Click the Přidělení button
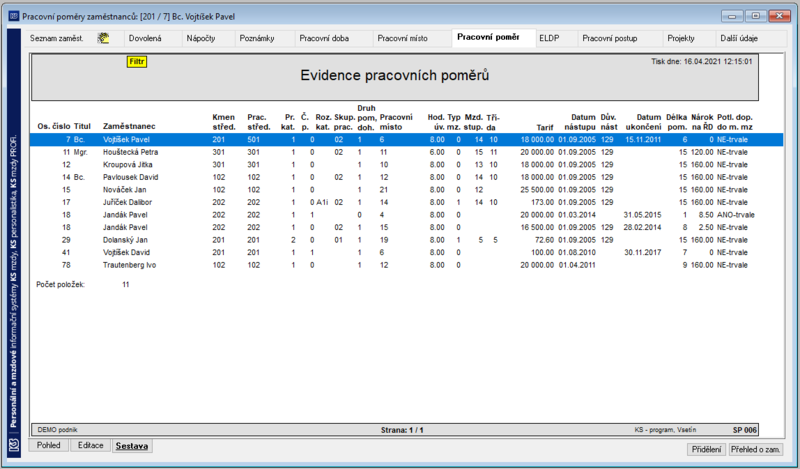 click(707, 450)
